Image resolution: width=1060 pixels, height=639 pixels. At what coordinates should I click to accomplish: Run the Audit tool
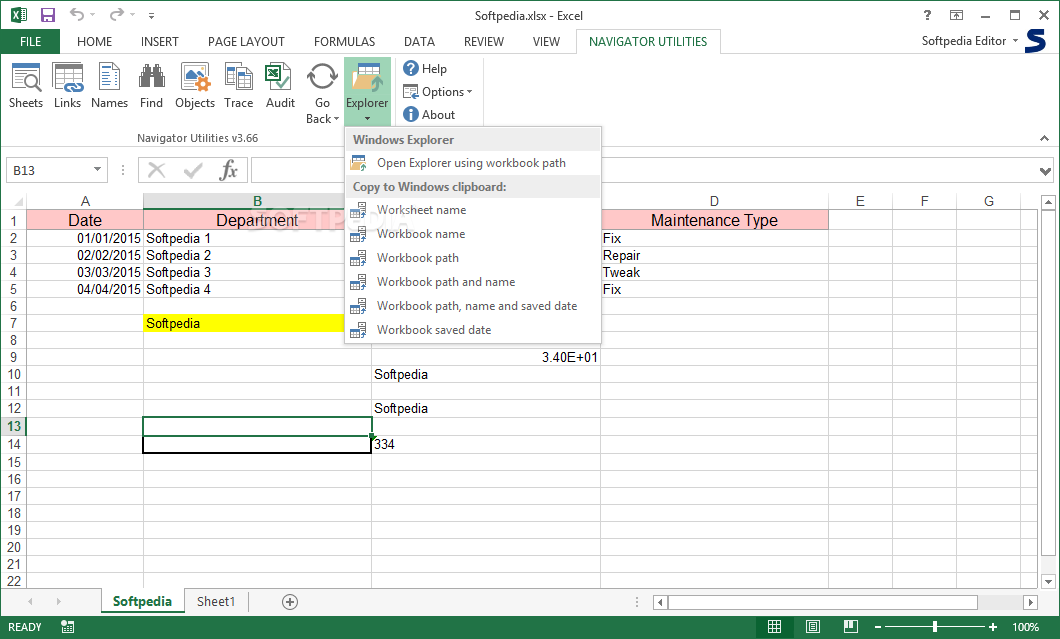pyautogui.click(x=280, y=85)
